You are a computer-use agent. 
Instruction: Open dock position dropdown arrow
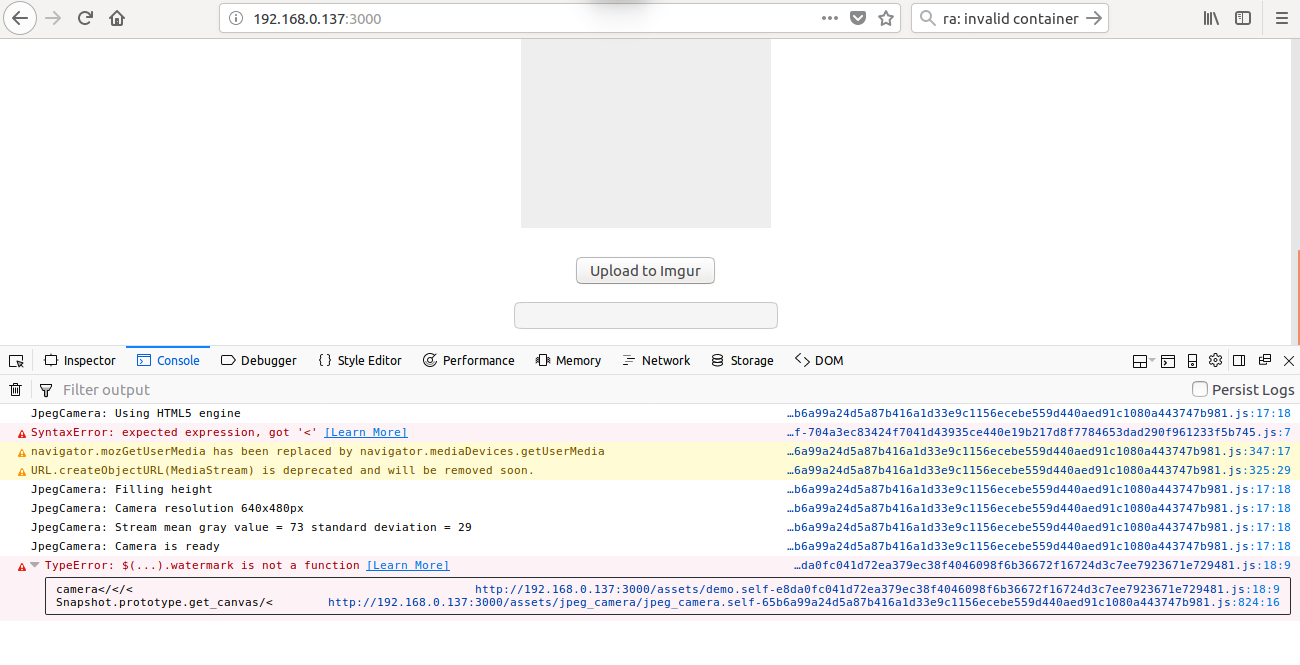coord(1150,360)
